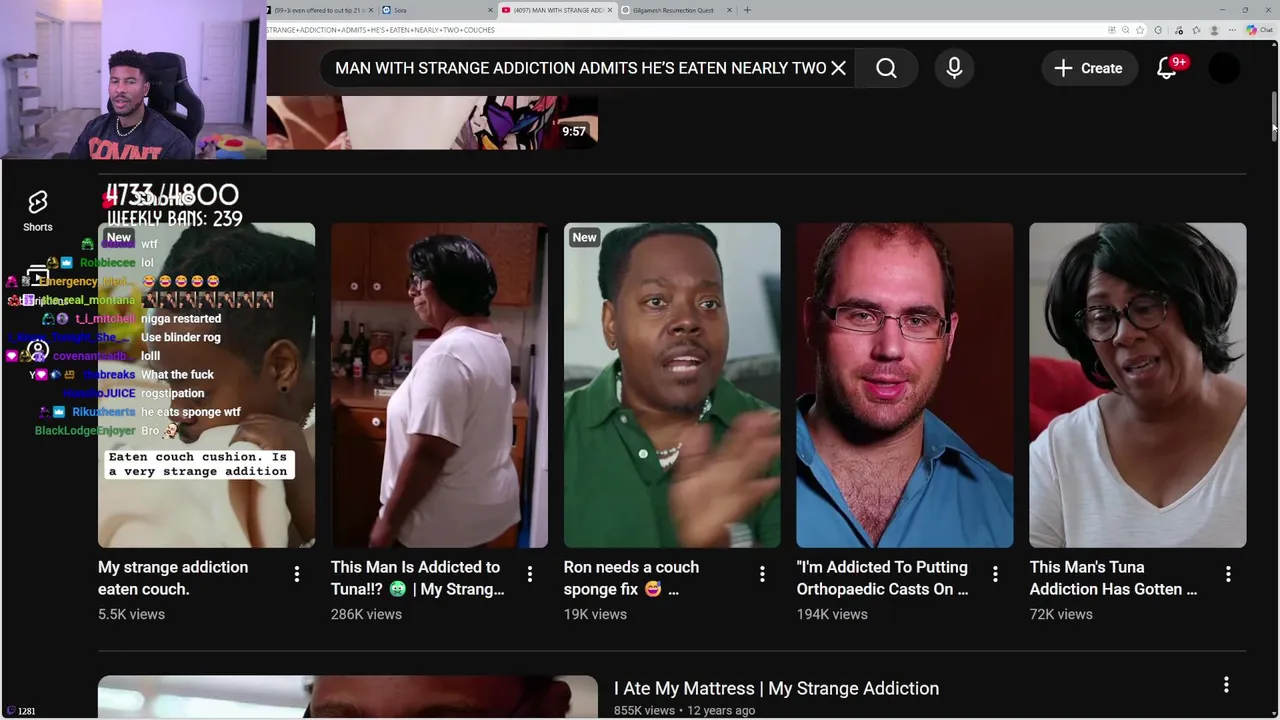1280x720 pixels.
Task: Click the '5.5K views' text
Action: (131, 614)
